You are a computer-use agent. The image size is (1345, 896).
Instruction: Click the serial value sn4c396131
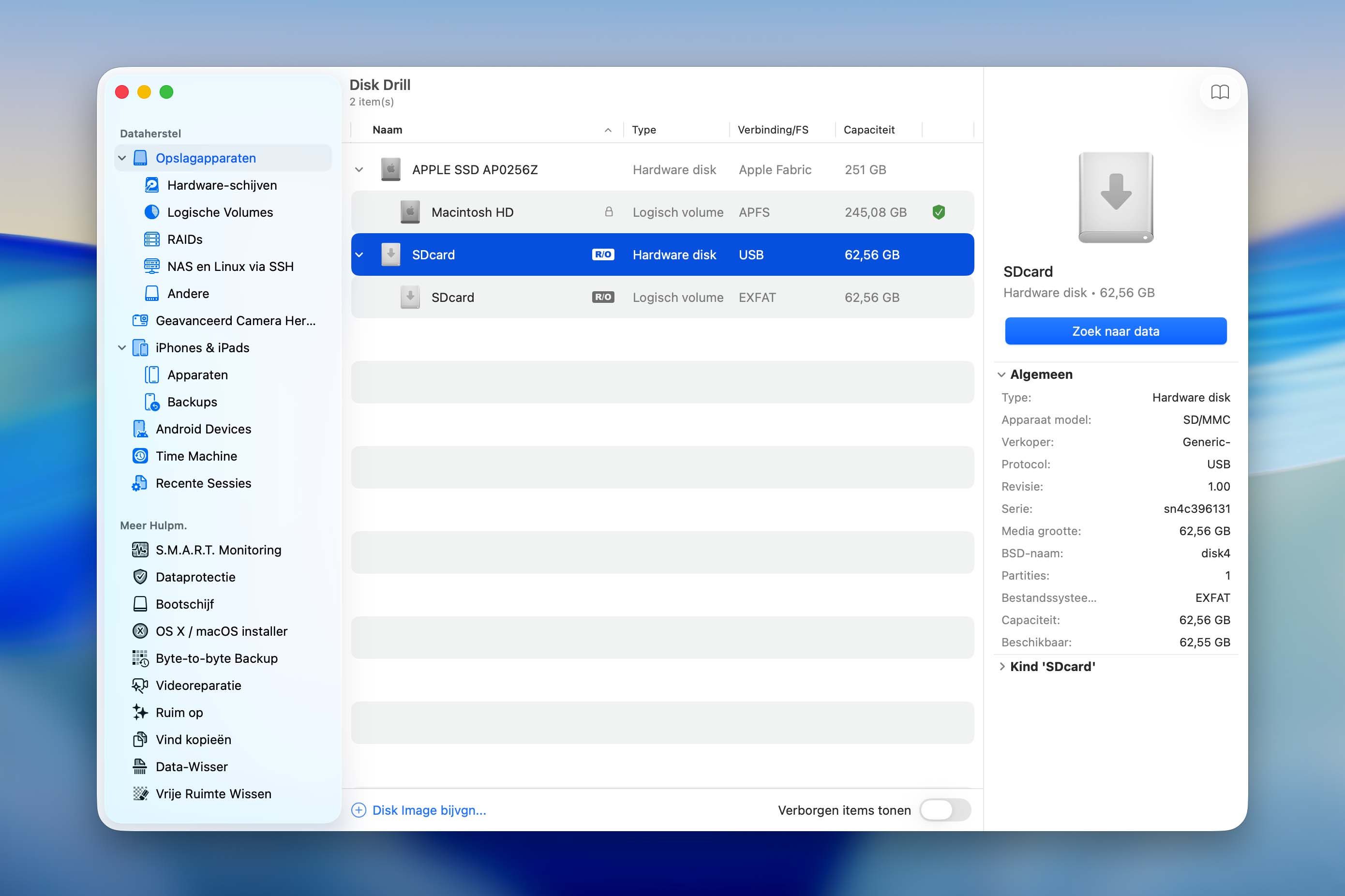[1196, 508]
